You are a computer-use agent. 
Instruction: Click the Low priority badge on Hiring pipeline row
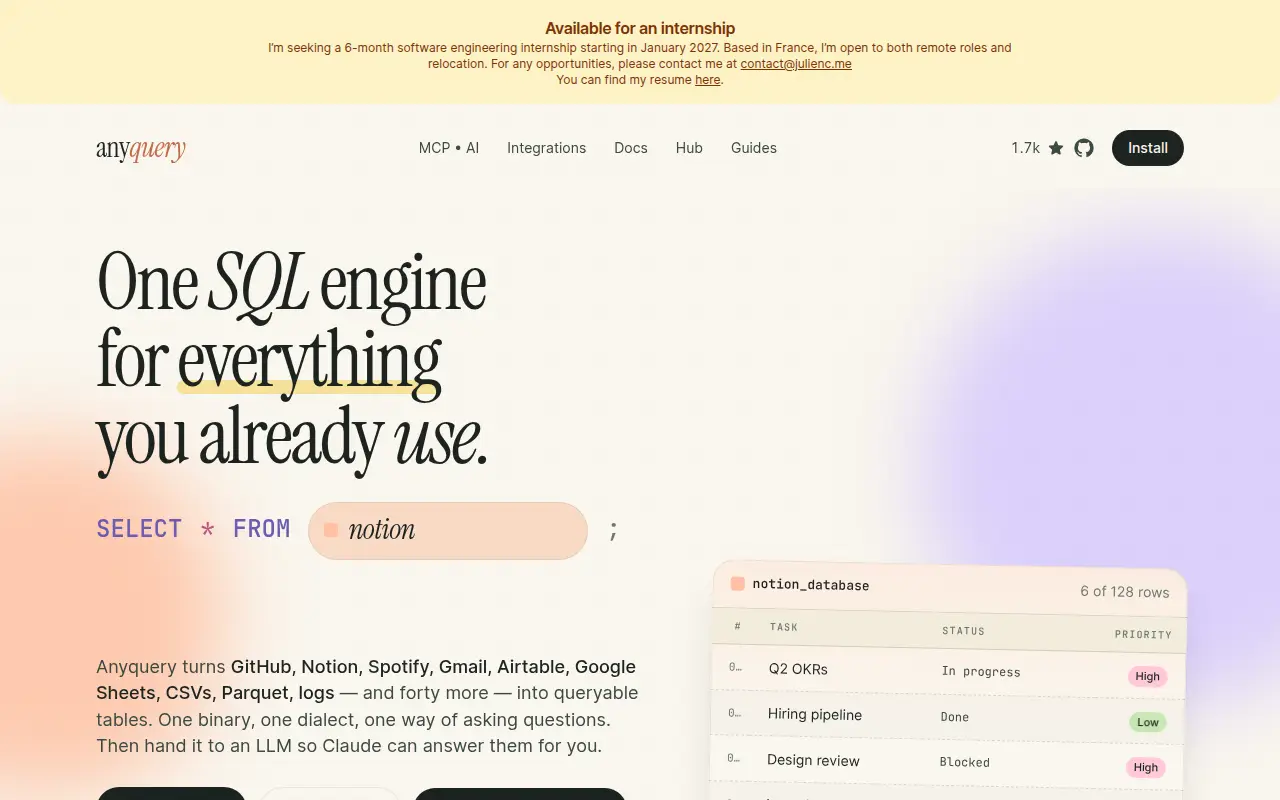click(x=1148, y=722)
